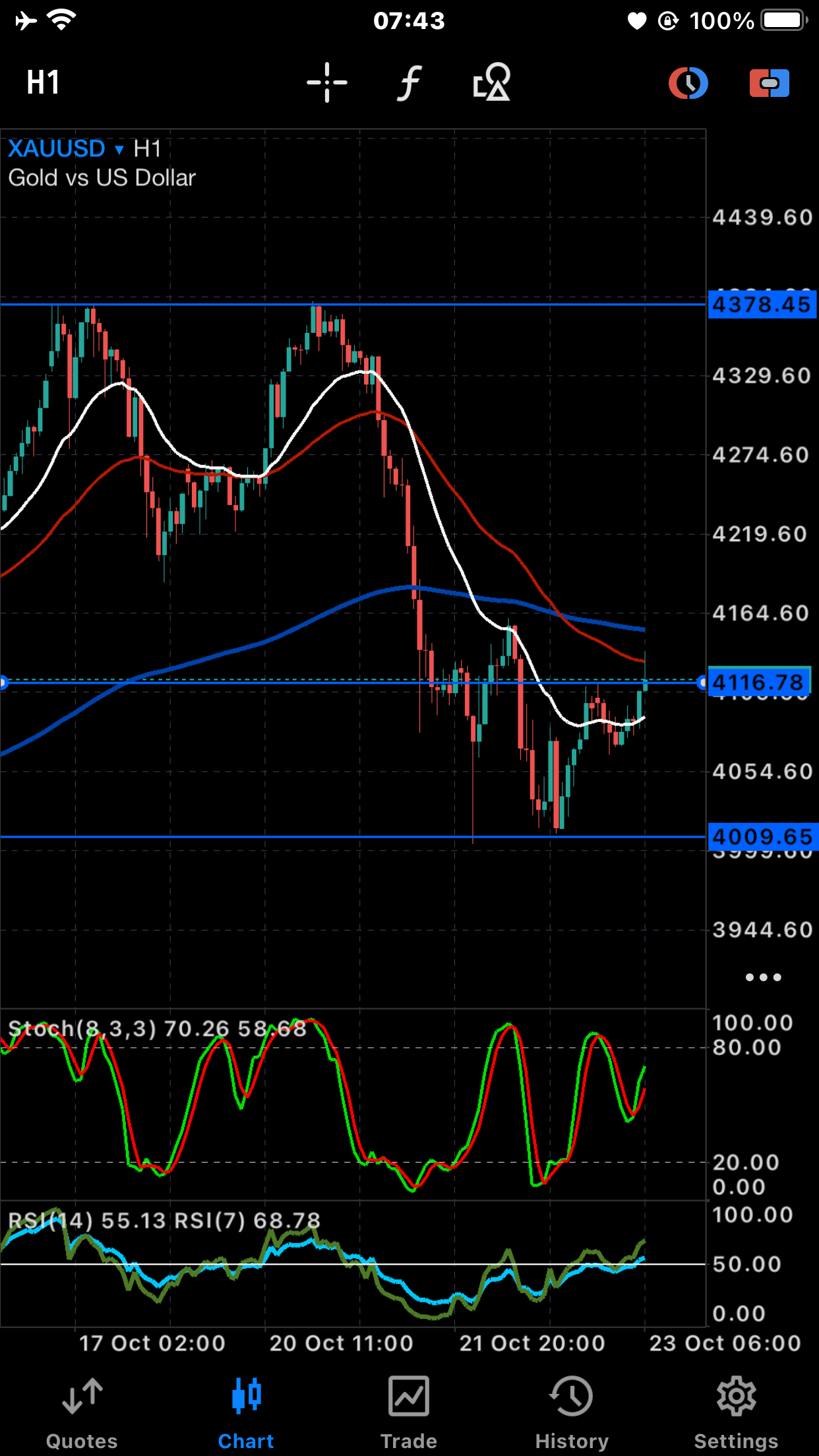
Task: Tap the 4439.60 price axis value
Action: point(762,218)
